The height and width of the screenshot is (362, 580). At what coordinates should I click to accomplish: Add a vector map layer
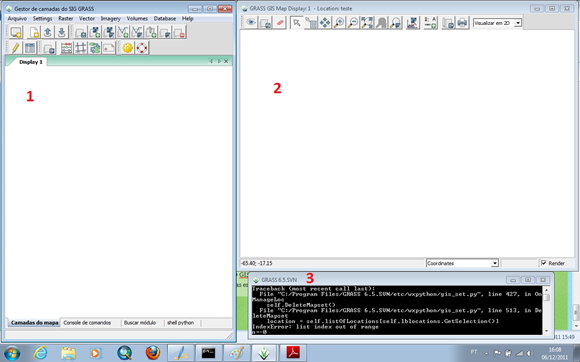tap(123, 32)
